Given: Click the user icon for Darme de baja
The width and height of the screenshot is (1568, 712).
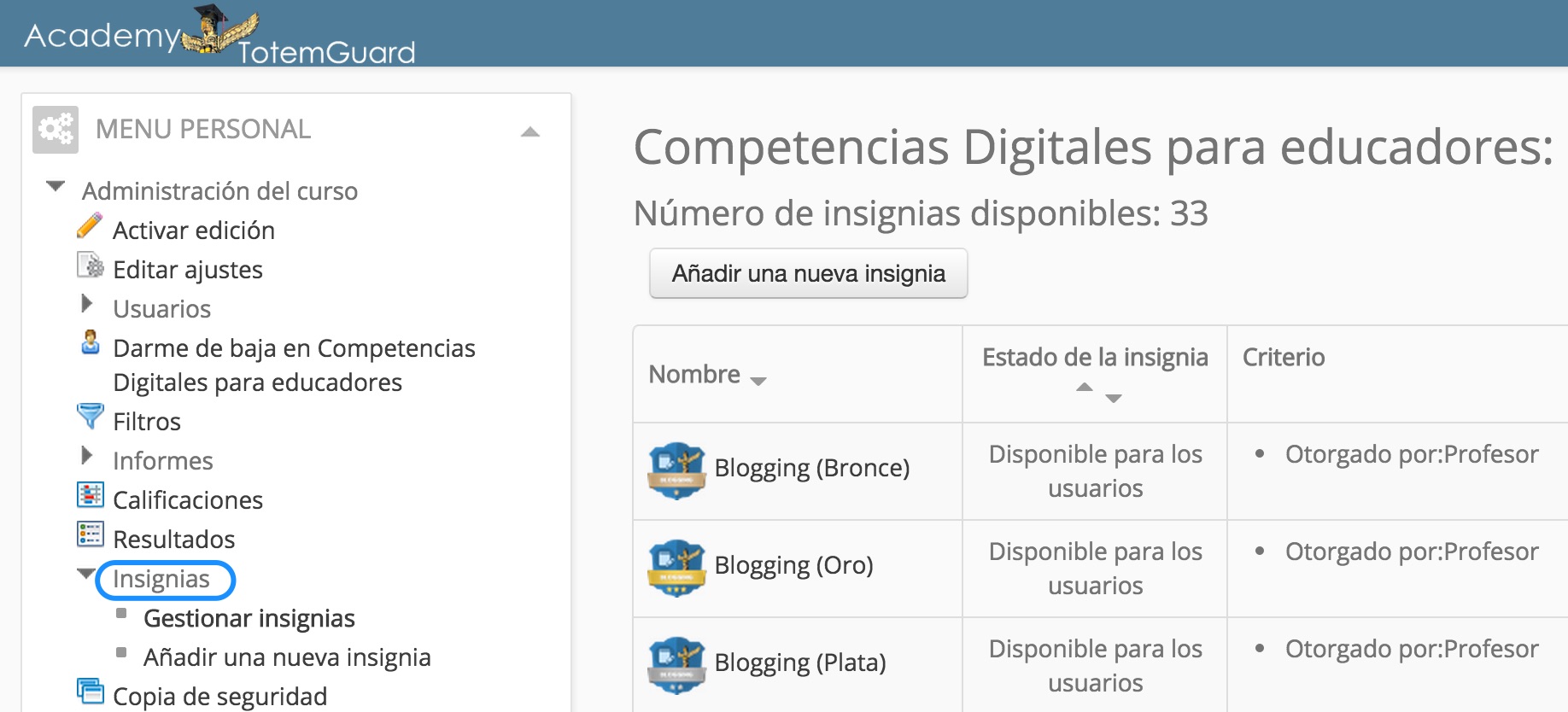Looking at the screenshot, I should 90,342.
